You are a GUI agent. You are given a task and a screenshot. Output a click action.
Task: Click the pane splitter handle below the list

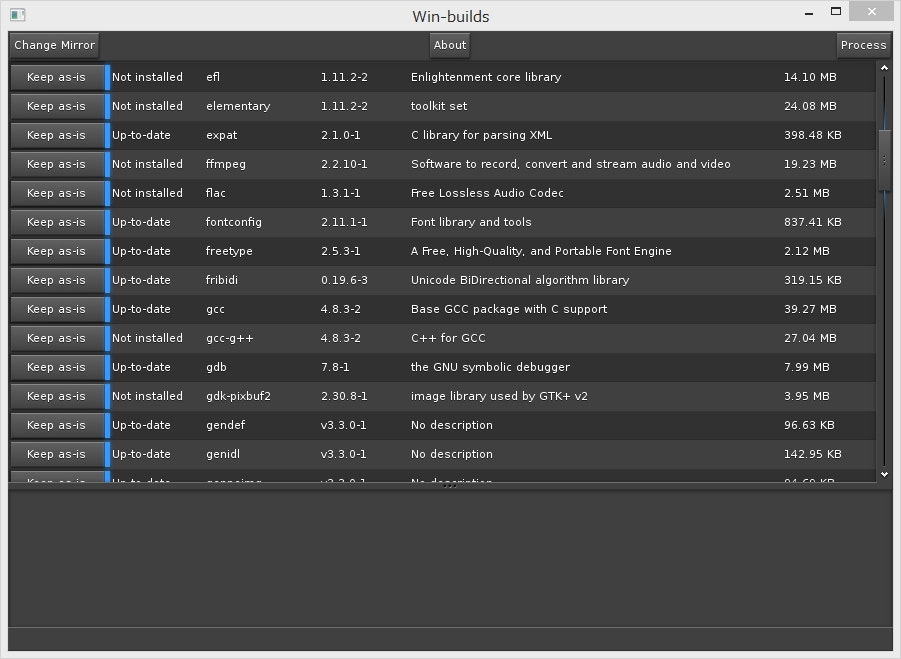click(x=450, y=486)
